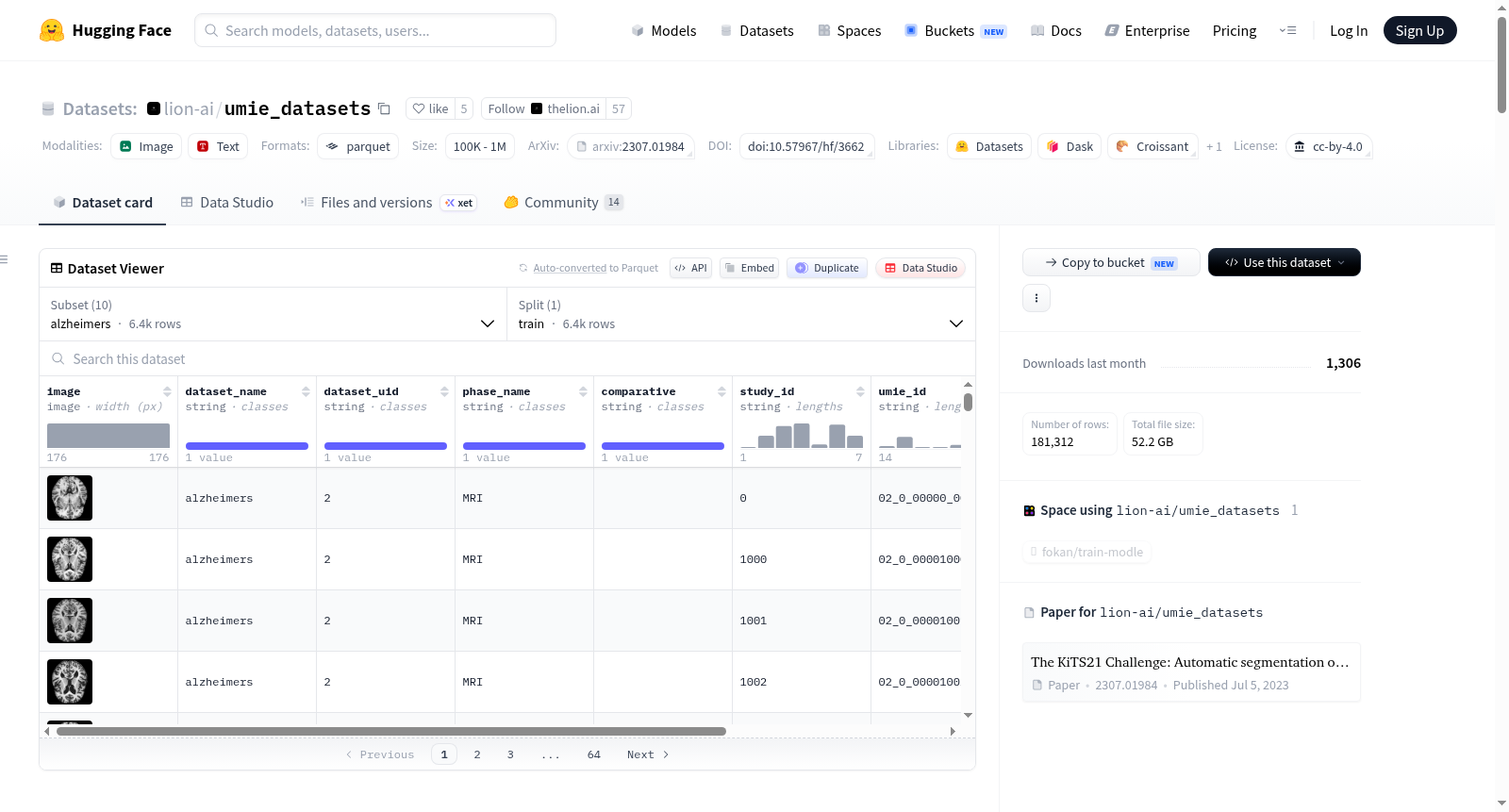1509x812 pixels.
Task: Go to Next page of rows
Action: tap(648, 754)
